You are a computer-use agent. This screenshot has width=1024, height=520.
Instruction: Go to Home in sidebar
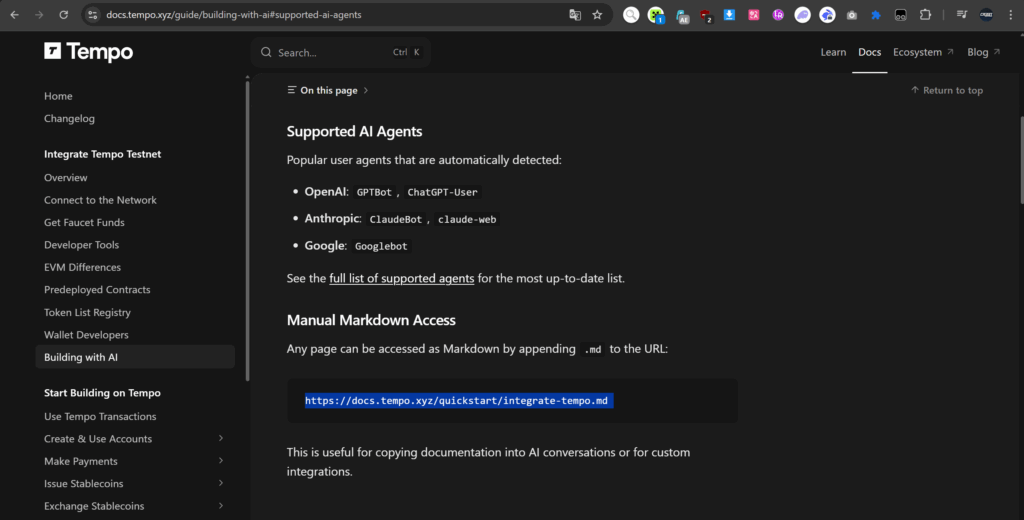(58, 96)
